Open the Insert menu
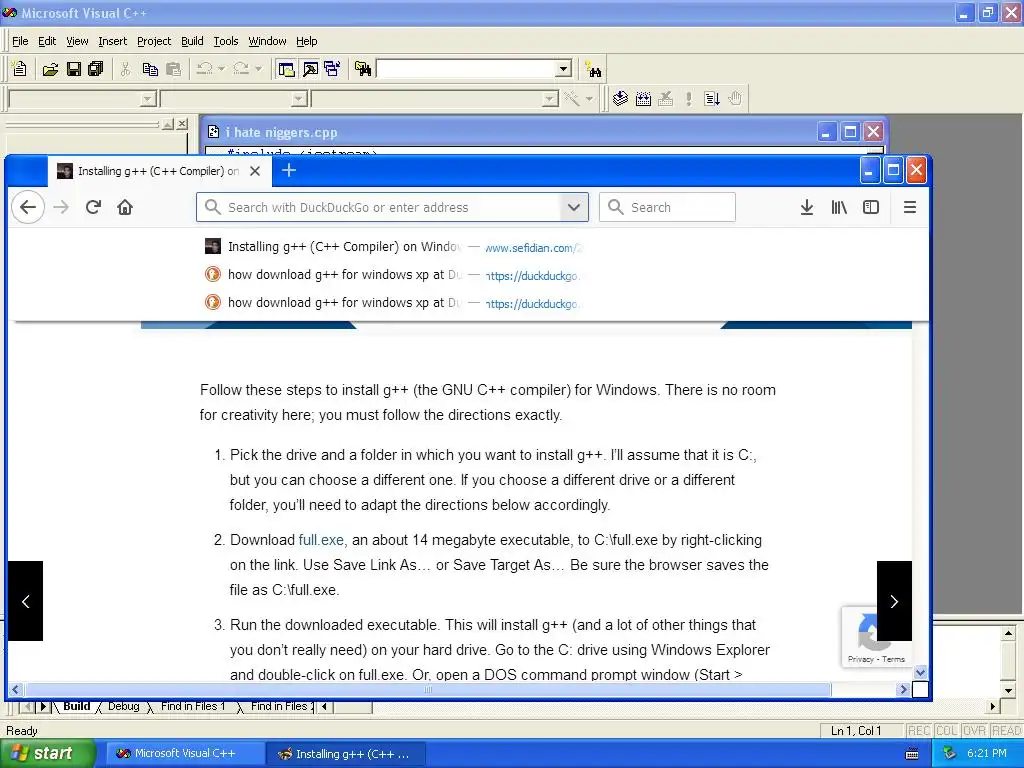 click(x=112, y=41)
